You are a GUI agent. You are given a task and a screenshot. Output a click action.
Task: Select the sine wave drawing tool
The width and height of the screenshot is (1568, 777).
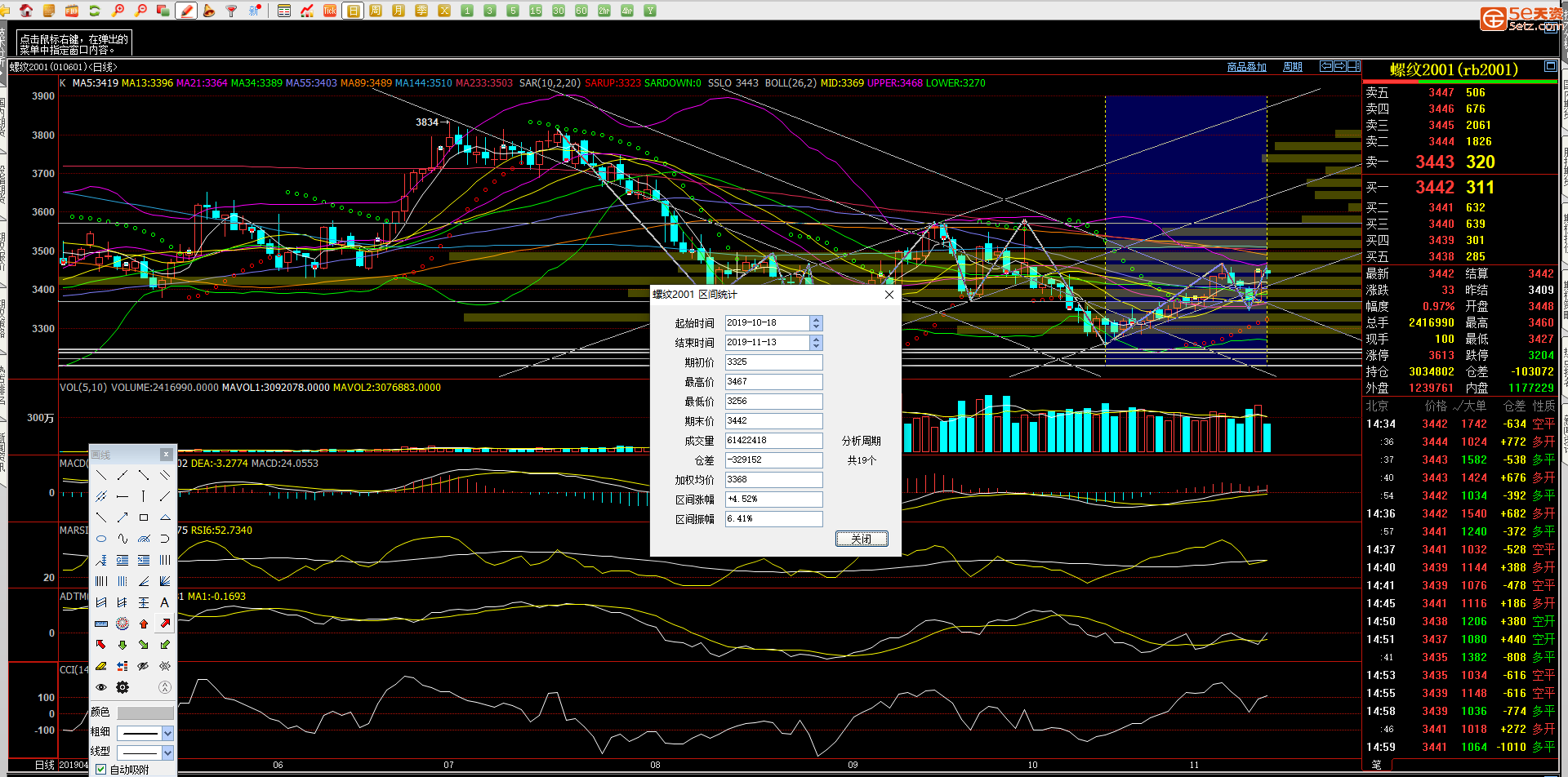122,539
